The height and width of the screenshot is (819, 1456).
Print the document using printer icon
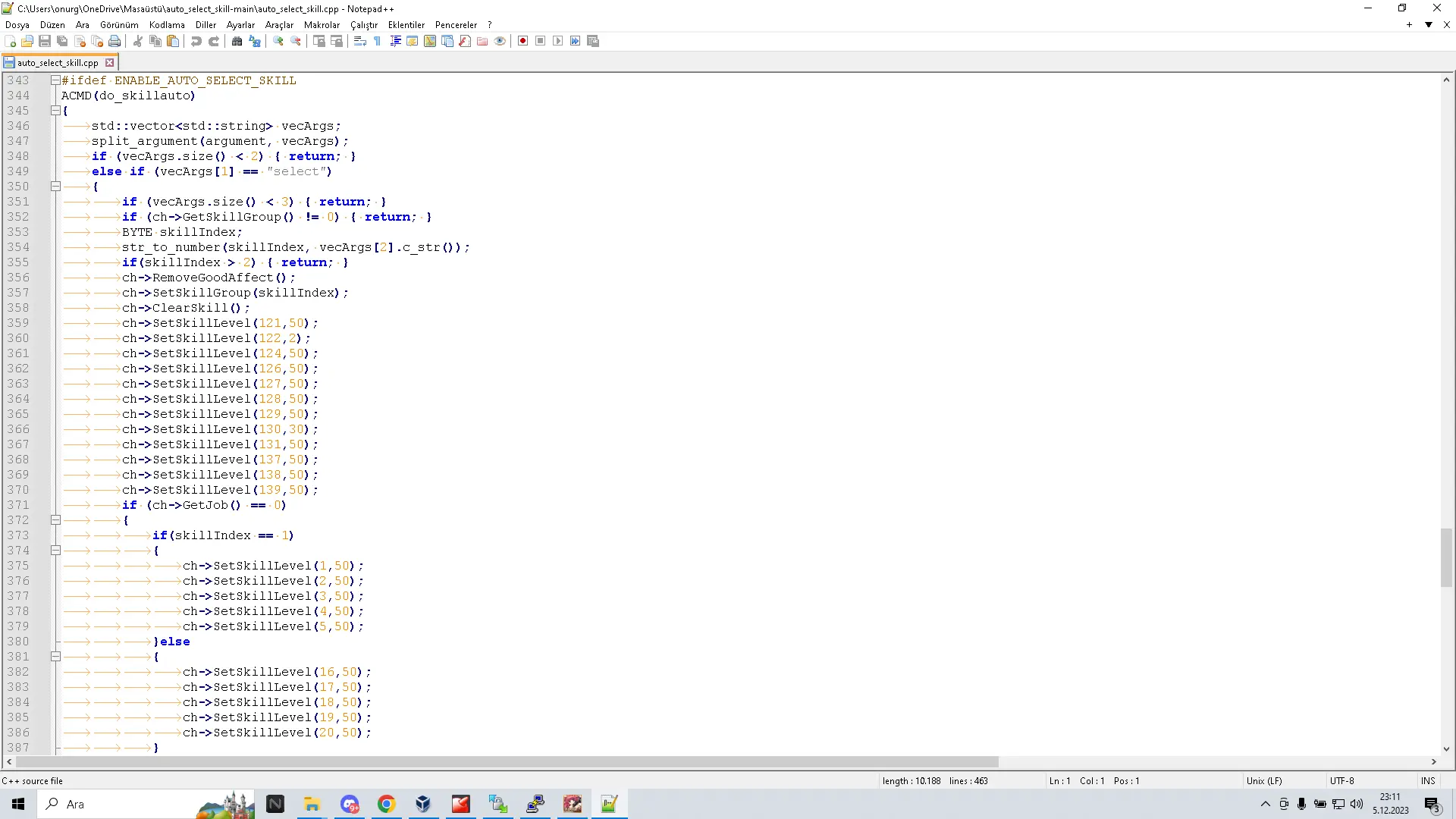point(115,41)
